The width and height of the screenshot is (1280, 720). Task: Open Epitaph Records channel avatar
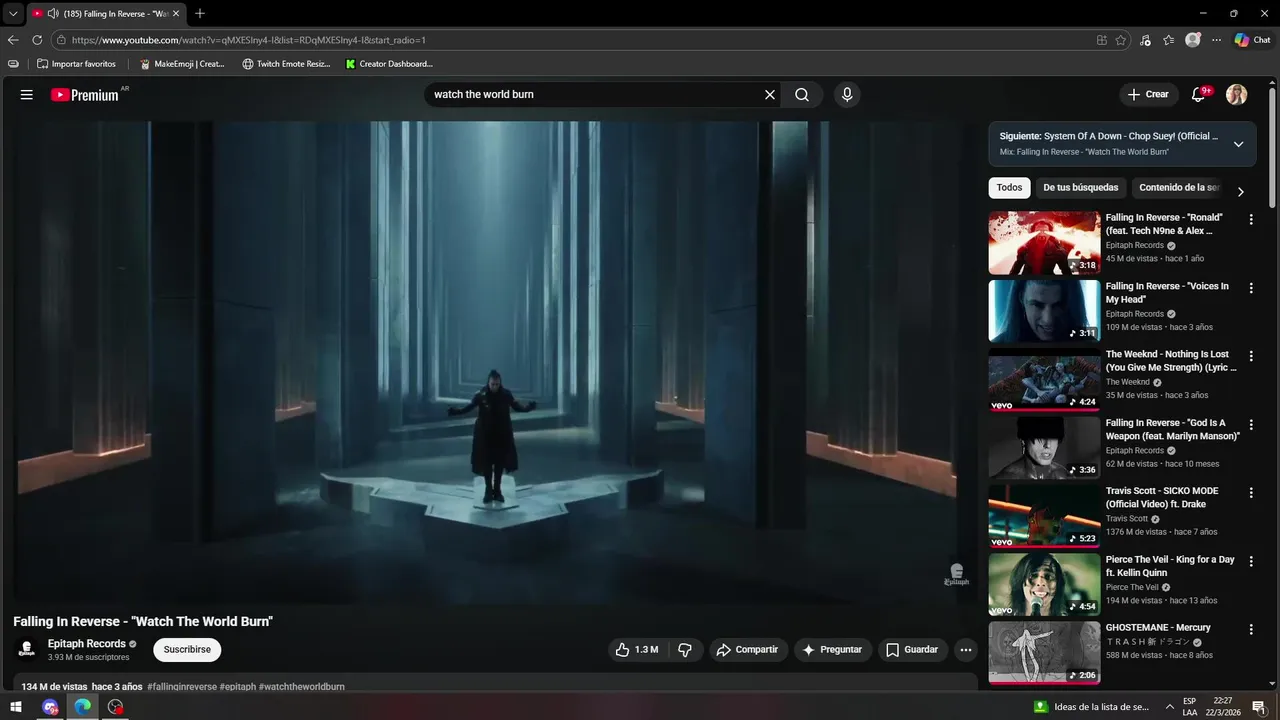click(x=27, y=649)
